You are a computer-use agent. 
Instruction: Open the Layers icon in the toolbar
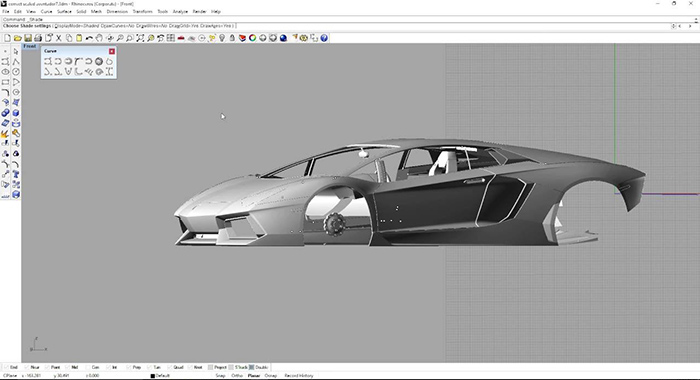pos(242,38)
